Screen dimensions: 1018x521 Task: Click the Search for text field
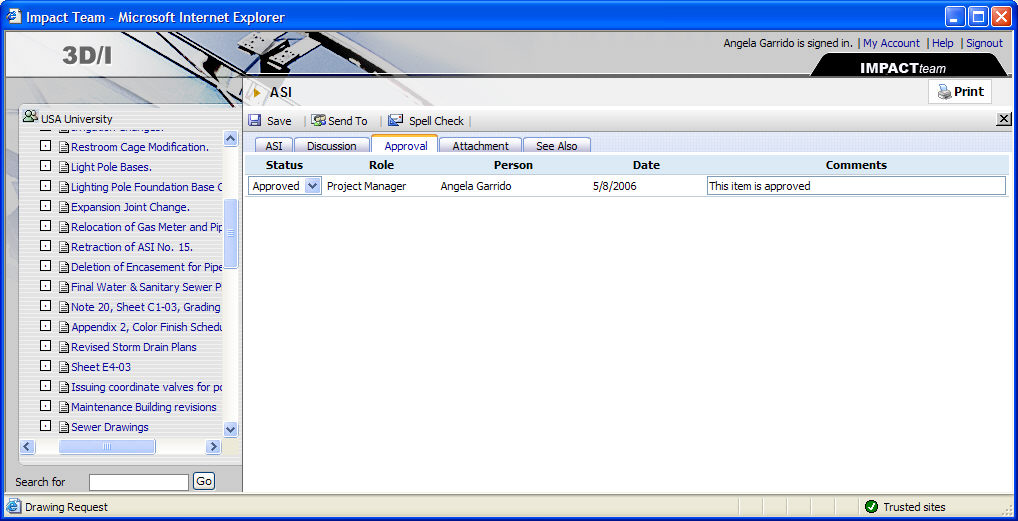138,482
